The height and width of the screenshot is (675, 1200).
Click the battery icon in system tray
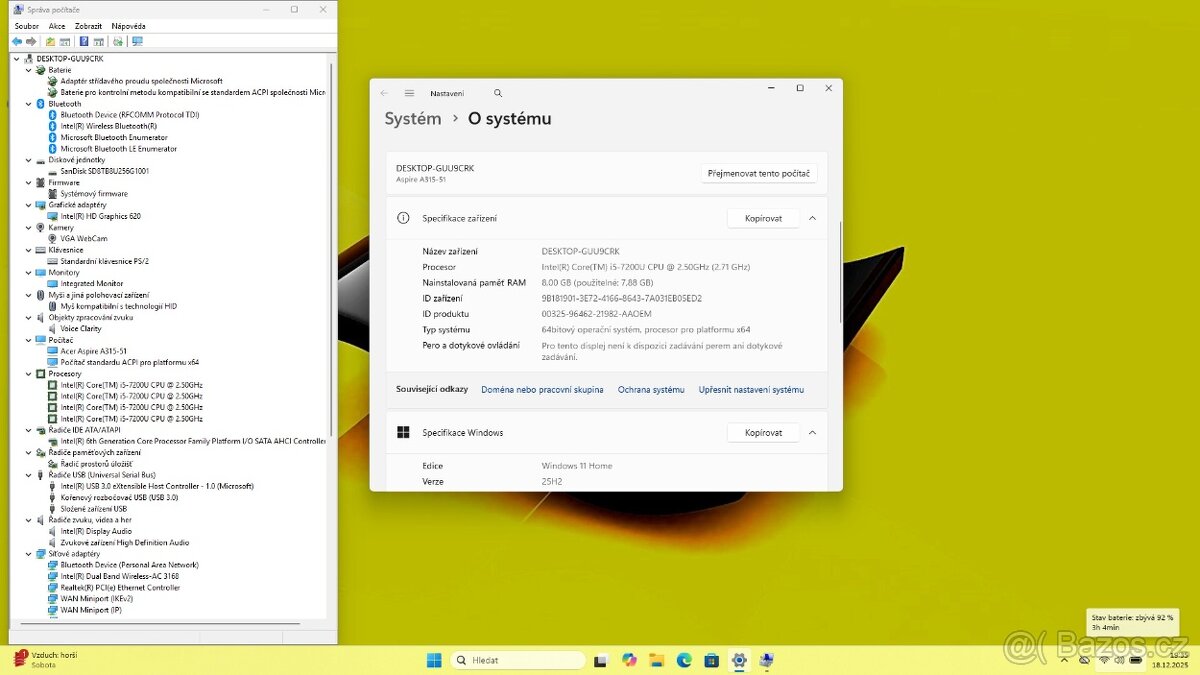click(1136, 660)
